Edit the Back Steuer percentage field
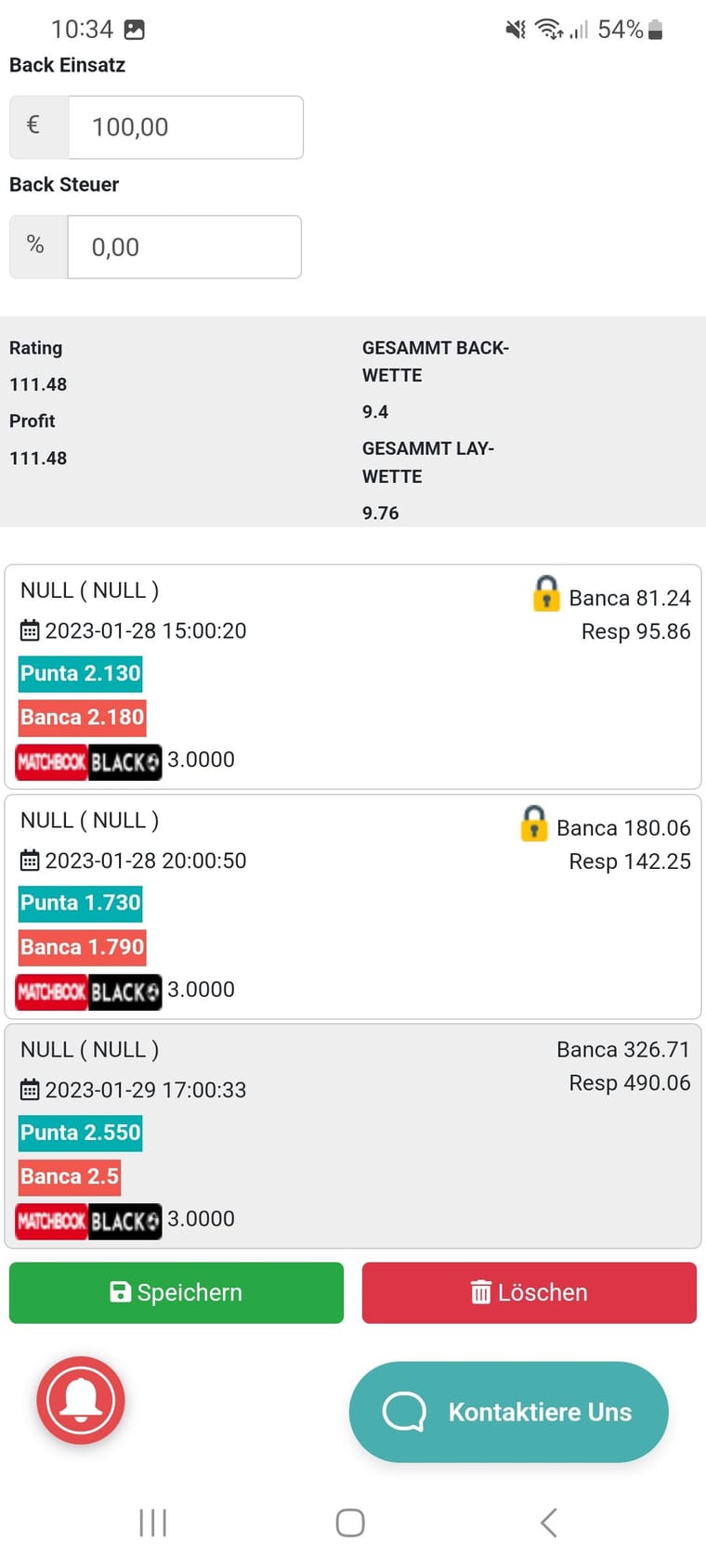Image resolution: width=706 pixels, height=1568 pixels. coord(185,247)
